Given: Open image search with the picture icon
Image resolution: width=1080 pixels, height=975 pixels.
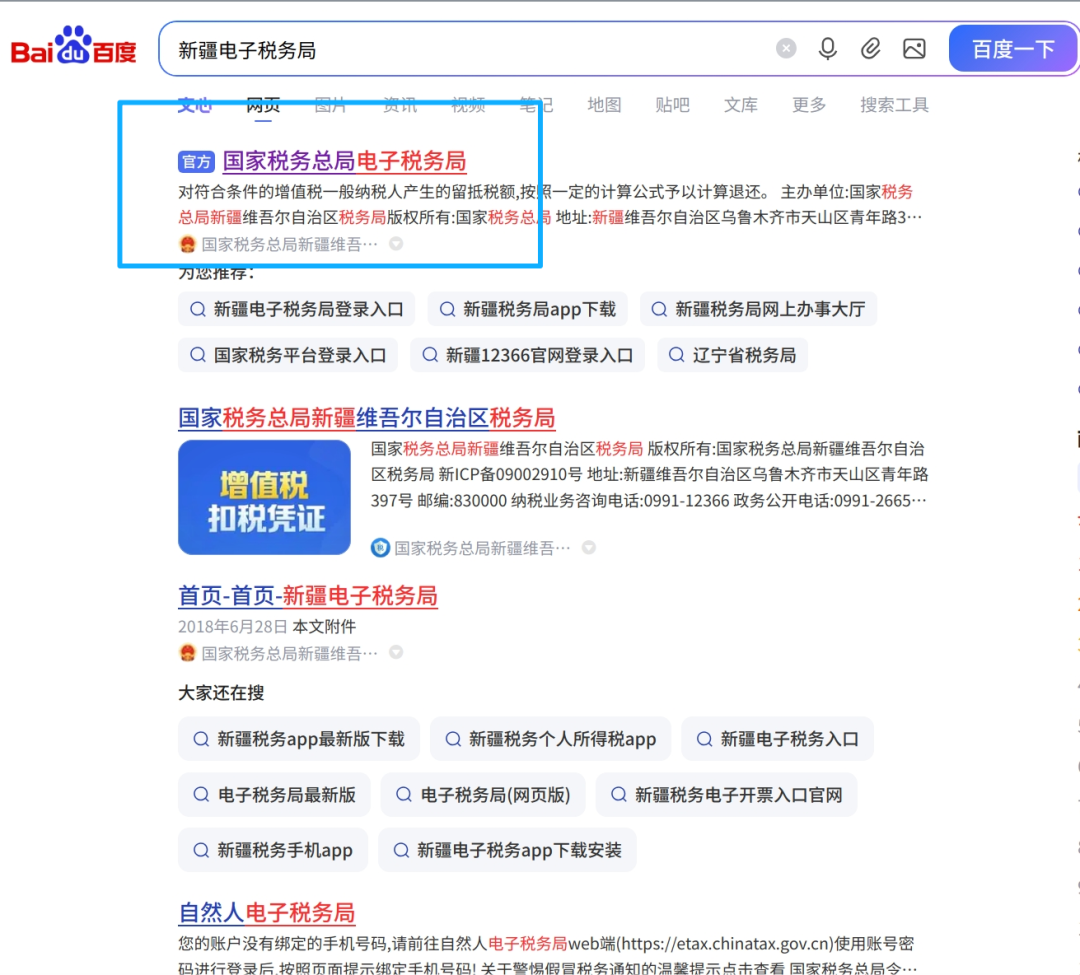Looking at the screenshot, I should [x=914, y=49].
